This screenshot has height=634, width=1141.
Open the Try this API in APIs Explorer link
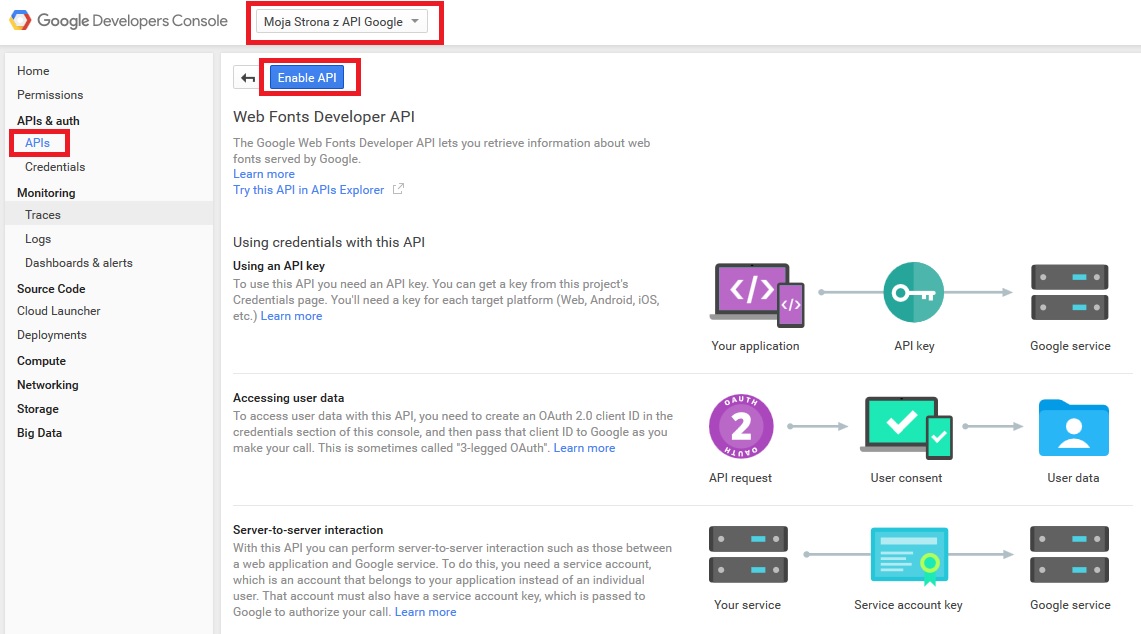point(308,189)
